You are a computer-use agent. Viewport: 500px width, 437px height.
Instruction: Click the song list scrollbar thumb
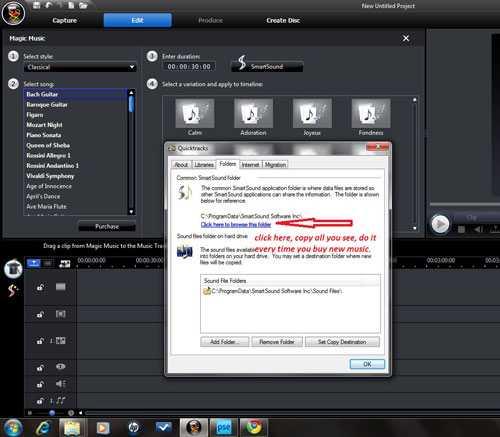[x=131, y=104]
